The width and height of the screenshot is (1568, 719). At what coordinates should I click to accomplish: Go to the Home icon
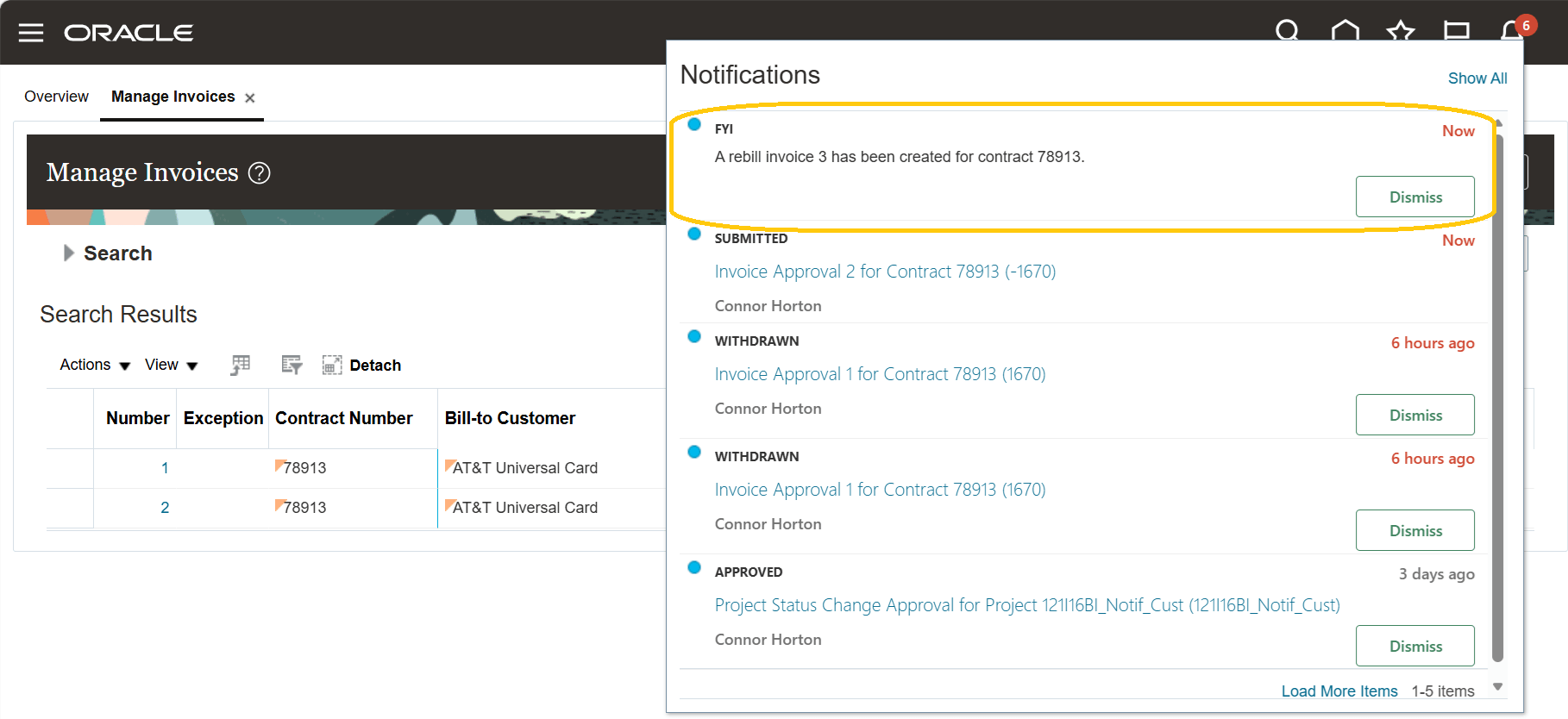point(1345,31)
